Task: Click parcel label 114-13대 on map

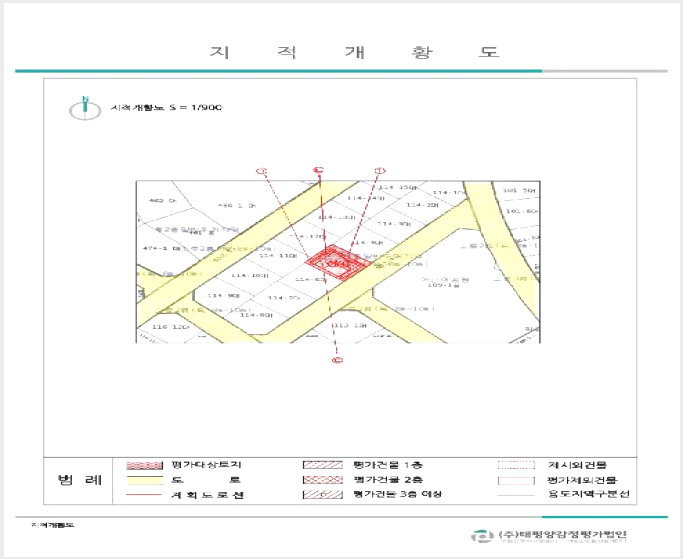Action: point(337,217)
